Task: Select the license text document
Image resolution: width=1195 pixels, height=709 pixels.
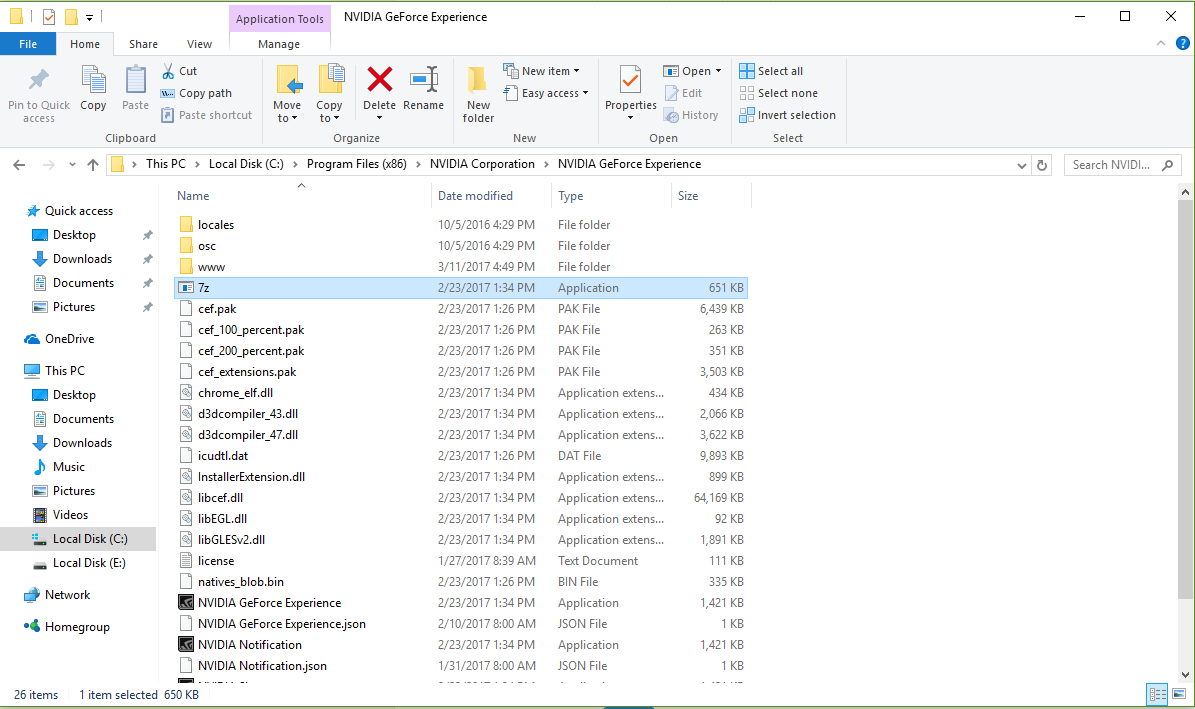Action: tap(216, 561)
